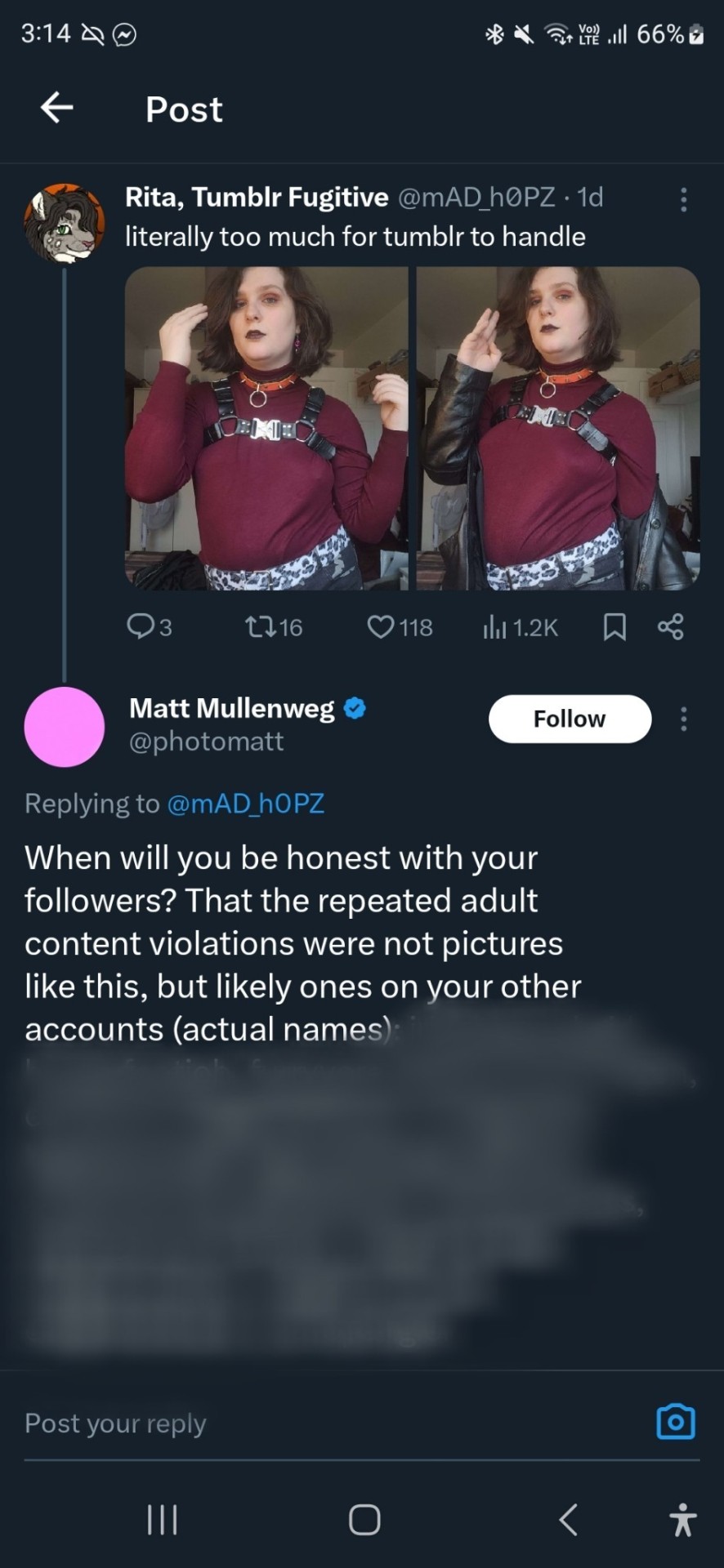
Task: View Rita's profile avatar
Action: click(x=65, y=224)
